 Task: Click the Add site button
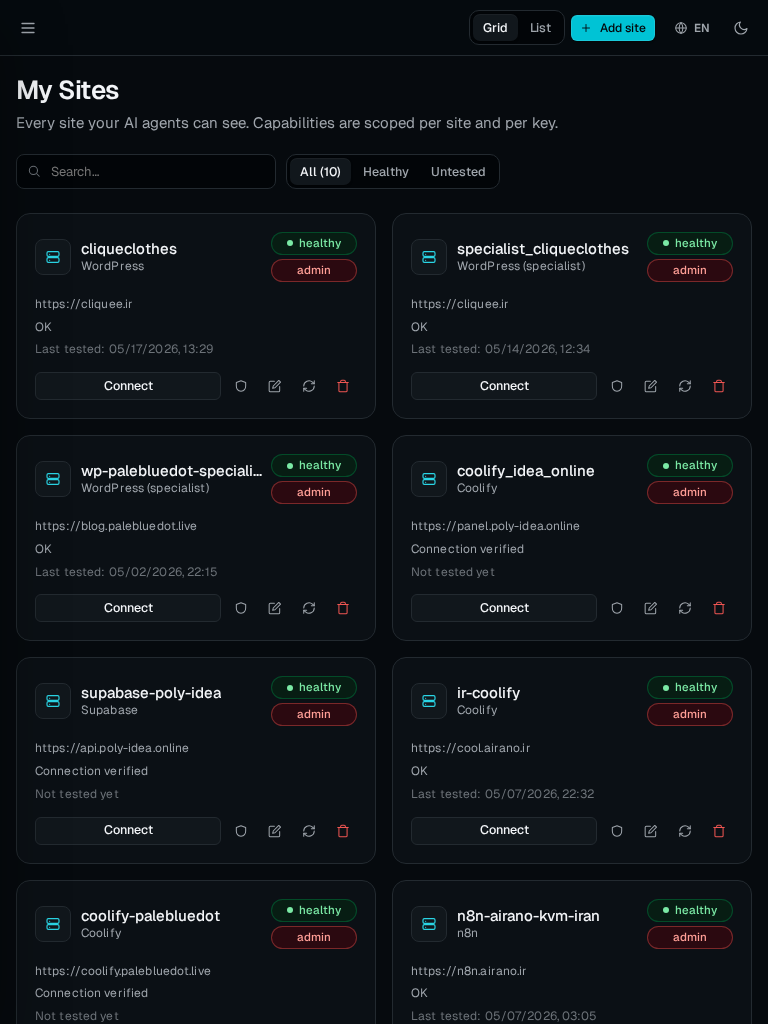click(613, 28)
